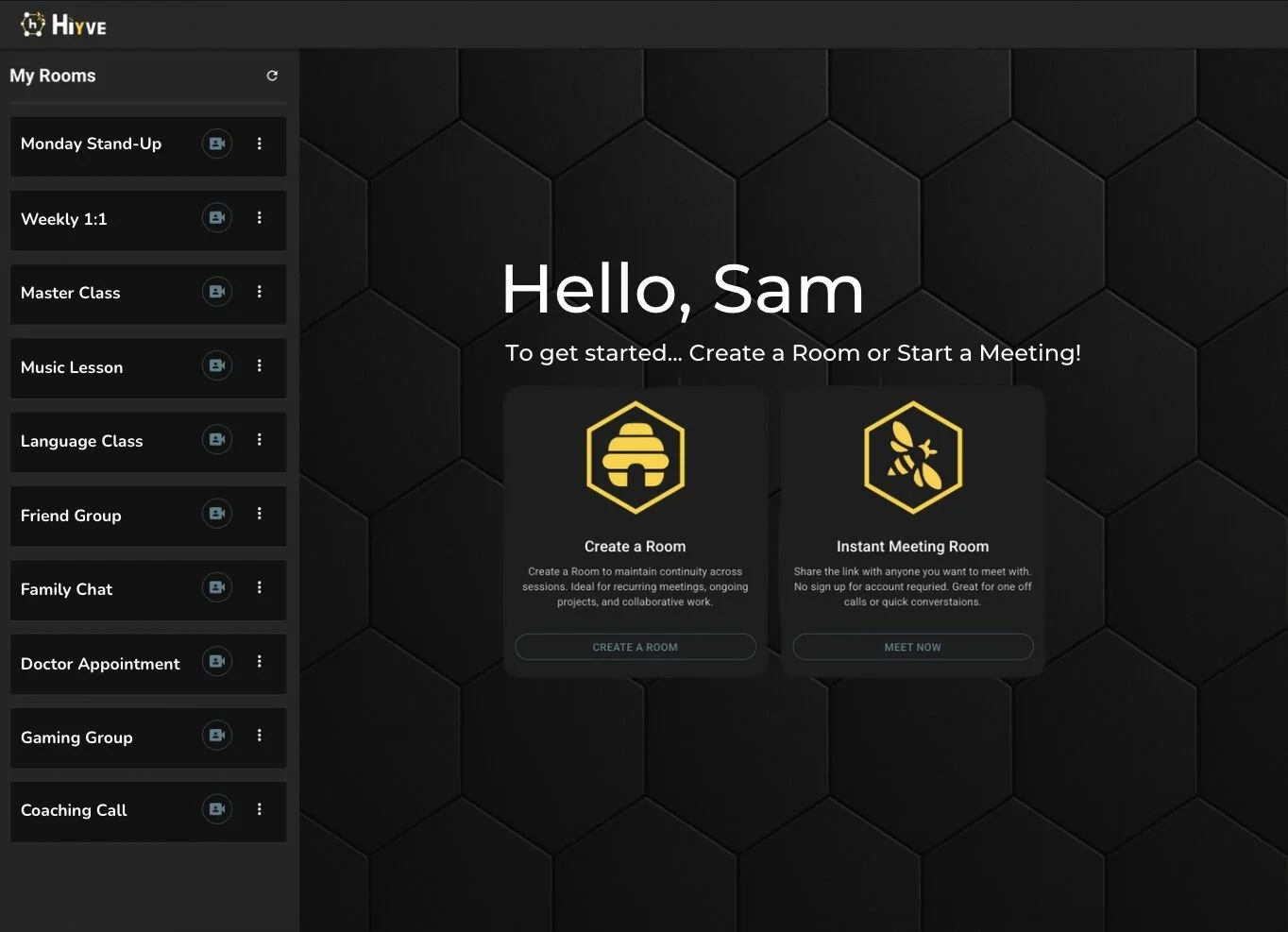
Task: Open Gaming Group more options menu
Action: tap(260, 736)
